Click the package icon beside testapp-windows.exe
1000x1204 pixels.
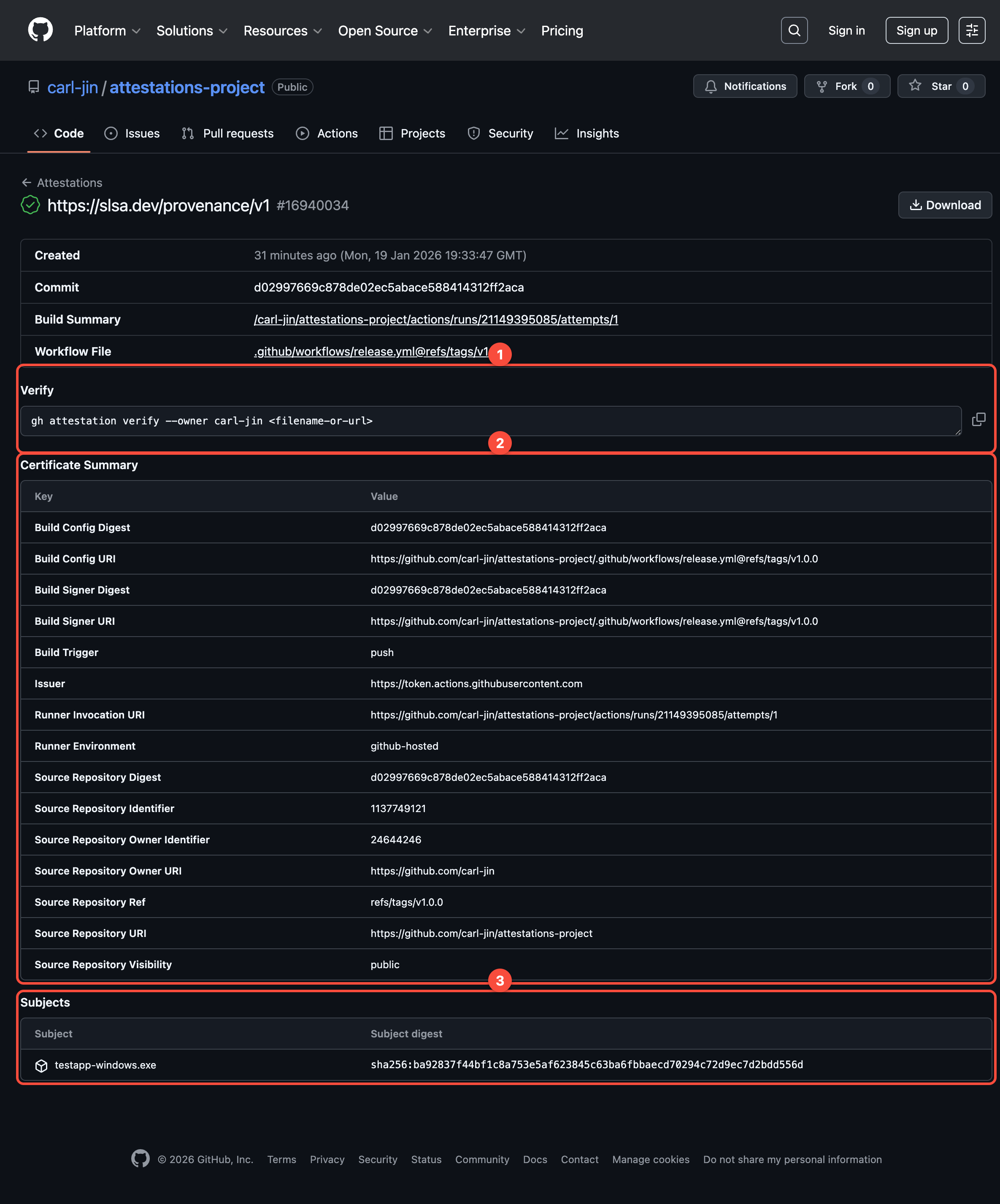(41, 1065)
